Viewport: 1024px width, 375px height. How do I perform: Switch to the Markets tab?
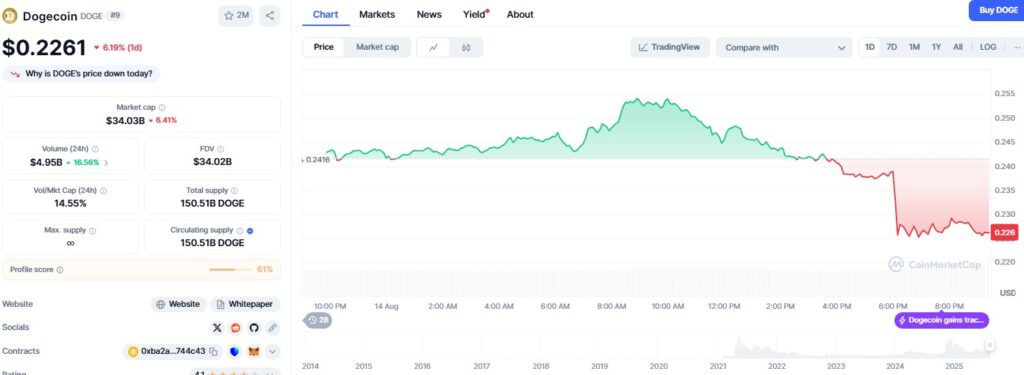click(377, 14)
